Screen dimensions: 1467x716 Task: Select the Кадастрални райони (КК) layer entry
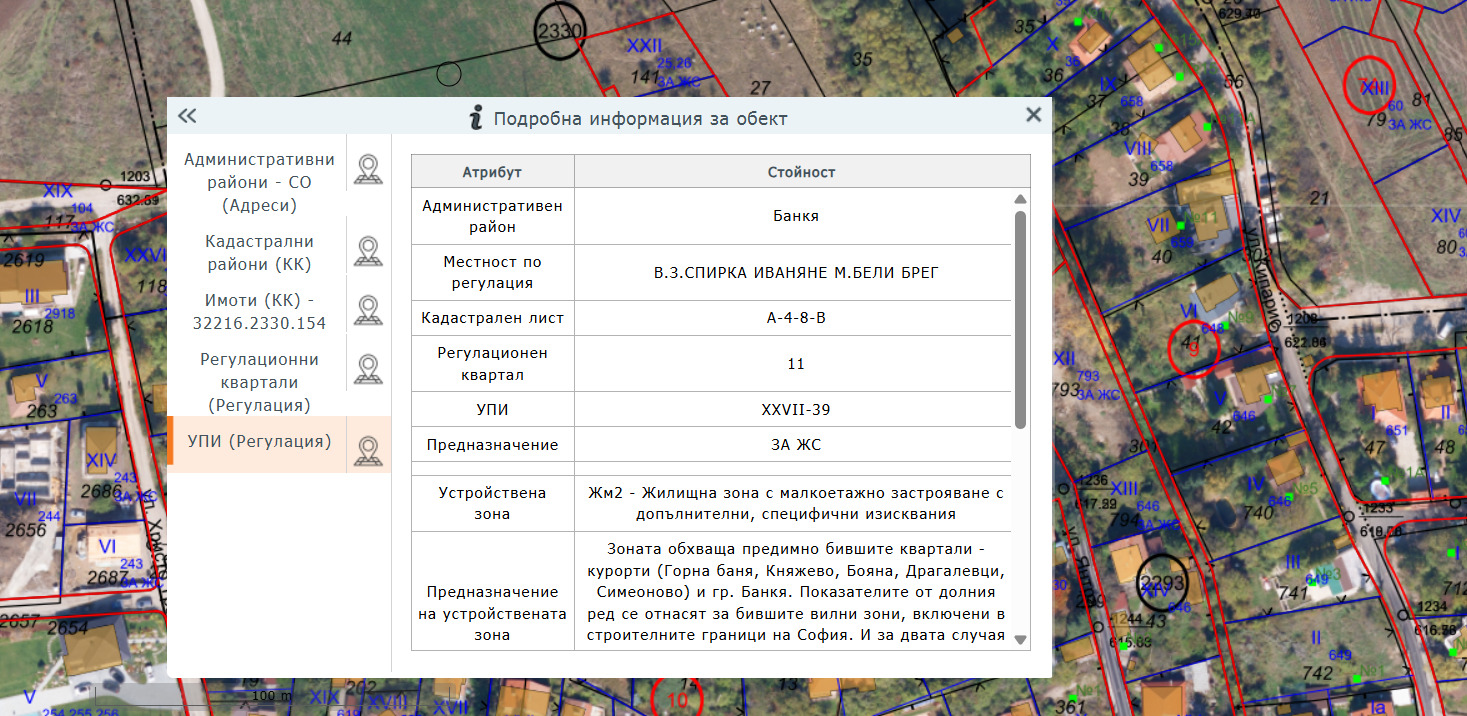tap(258, 250)
